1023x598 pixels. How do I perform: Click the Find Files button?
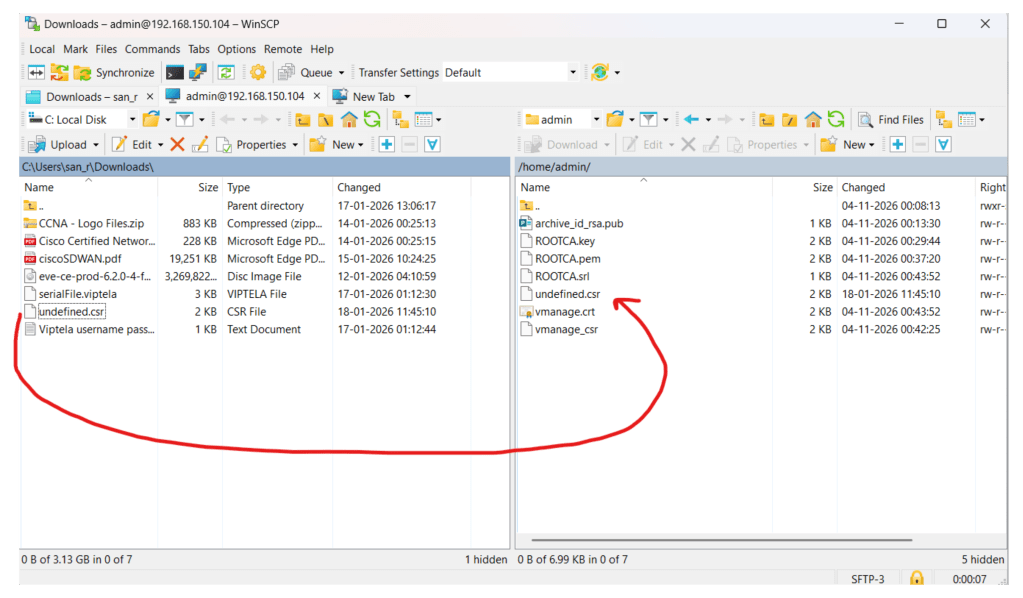point(891,120)
